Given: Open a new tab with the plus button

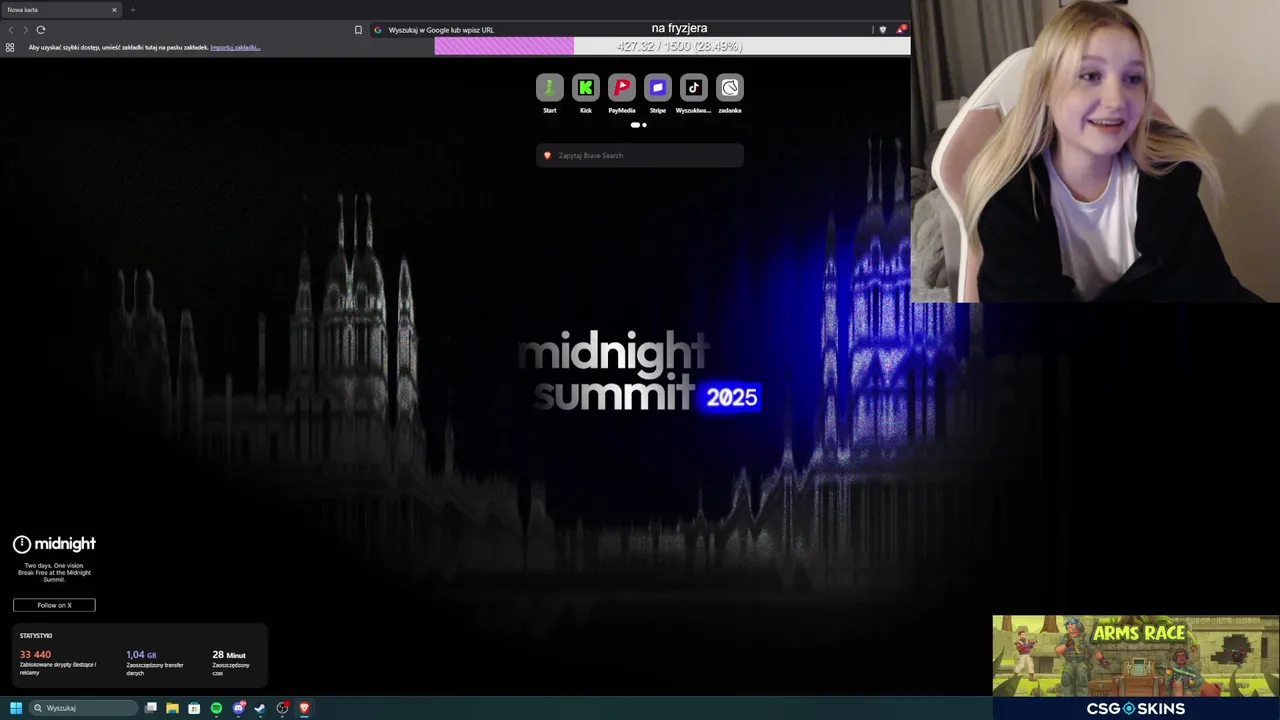Looking at the screenshot, I should coord(132,10).
